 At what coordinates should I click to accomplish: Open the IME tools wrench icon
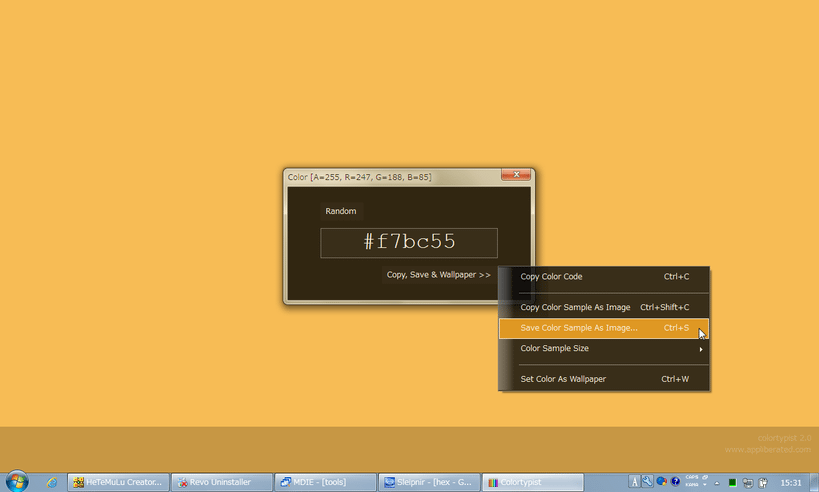point(647,482)
